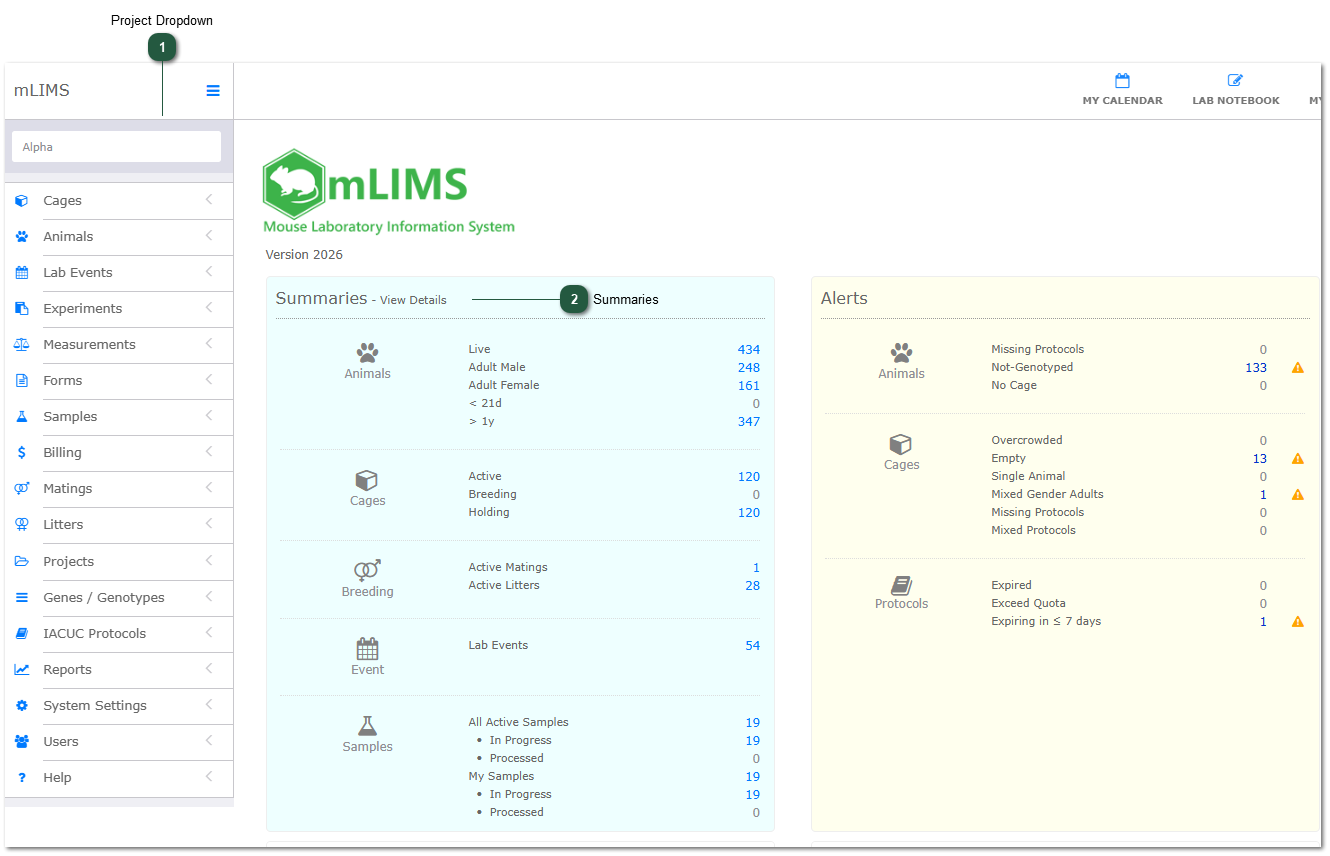Screen dimensions: 1330x856
Task: Click the View Details link in Summaries
Action: (x=413, y=300)
